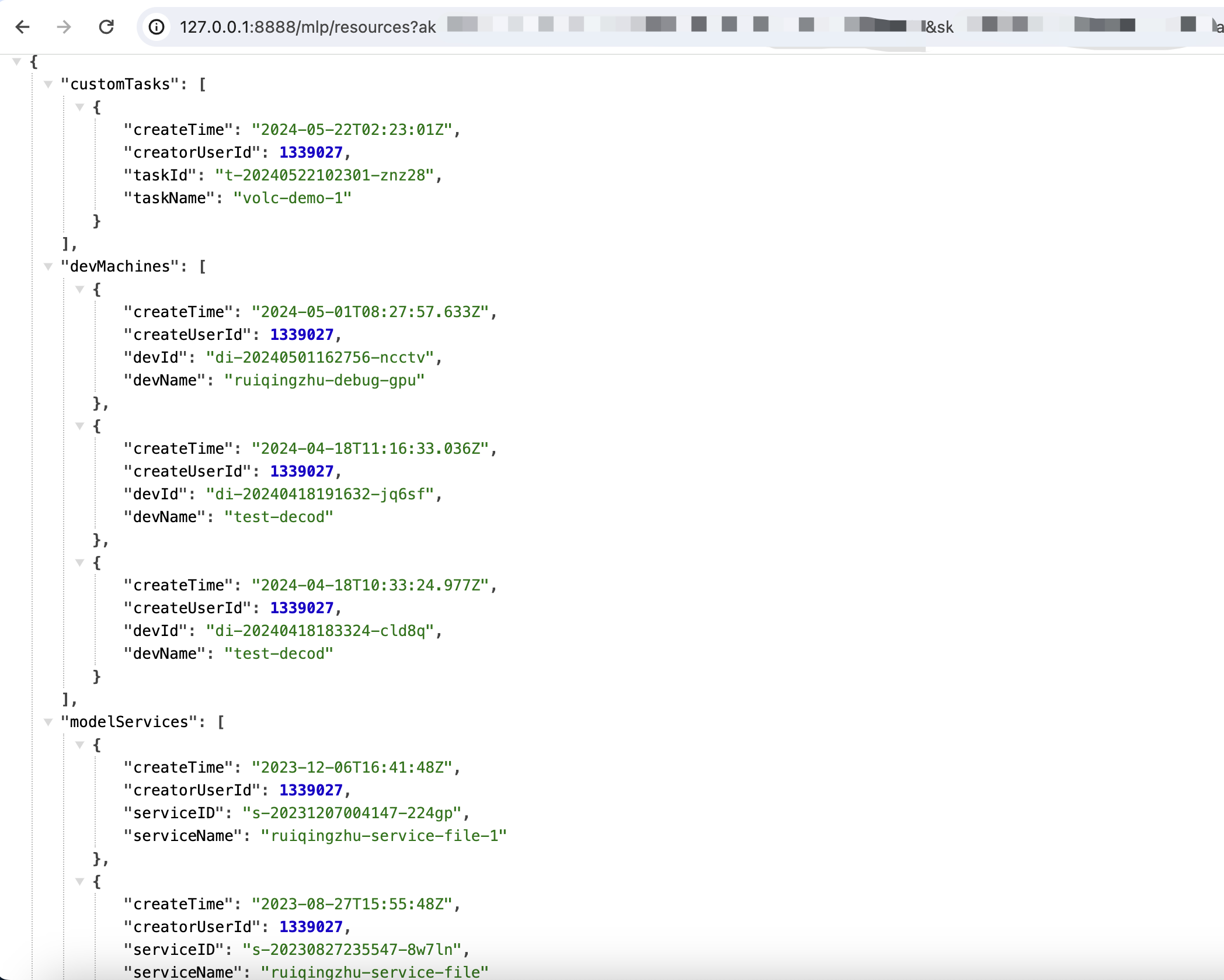This screenshot has width=1224, height=980.
Task: Click creatorUserId 1339027 in ruiqingzhu-service-file-1 entry
Action: coord(311,791)
